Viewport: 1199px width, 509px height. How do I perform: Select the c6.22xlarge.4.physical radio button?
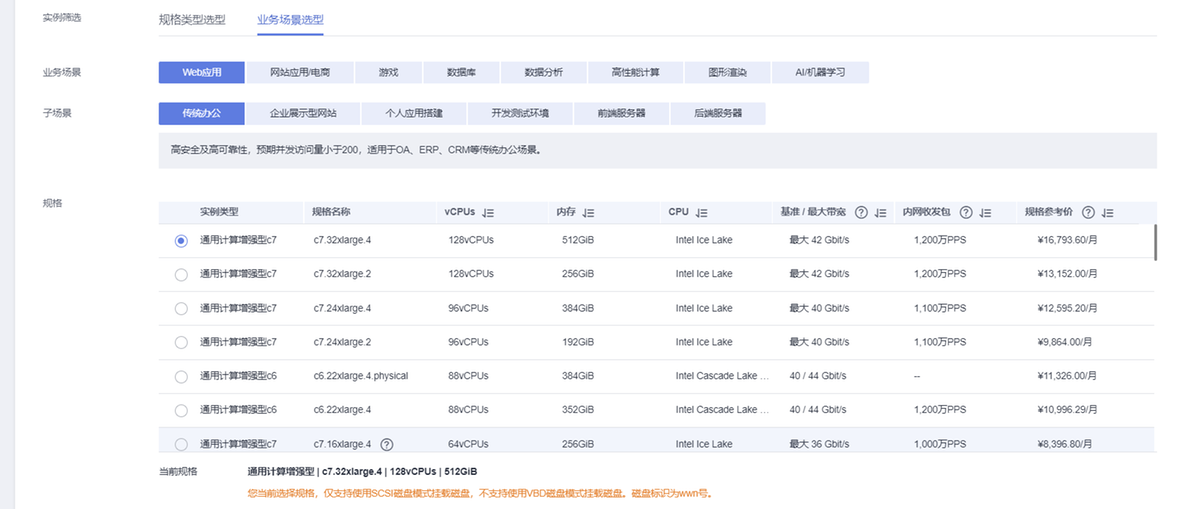pyautogui.click(x=181, y=377)
